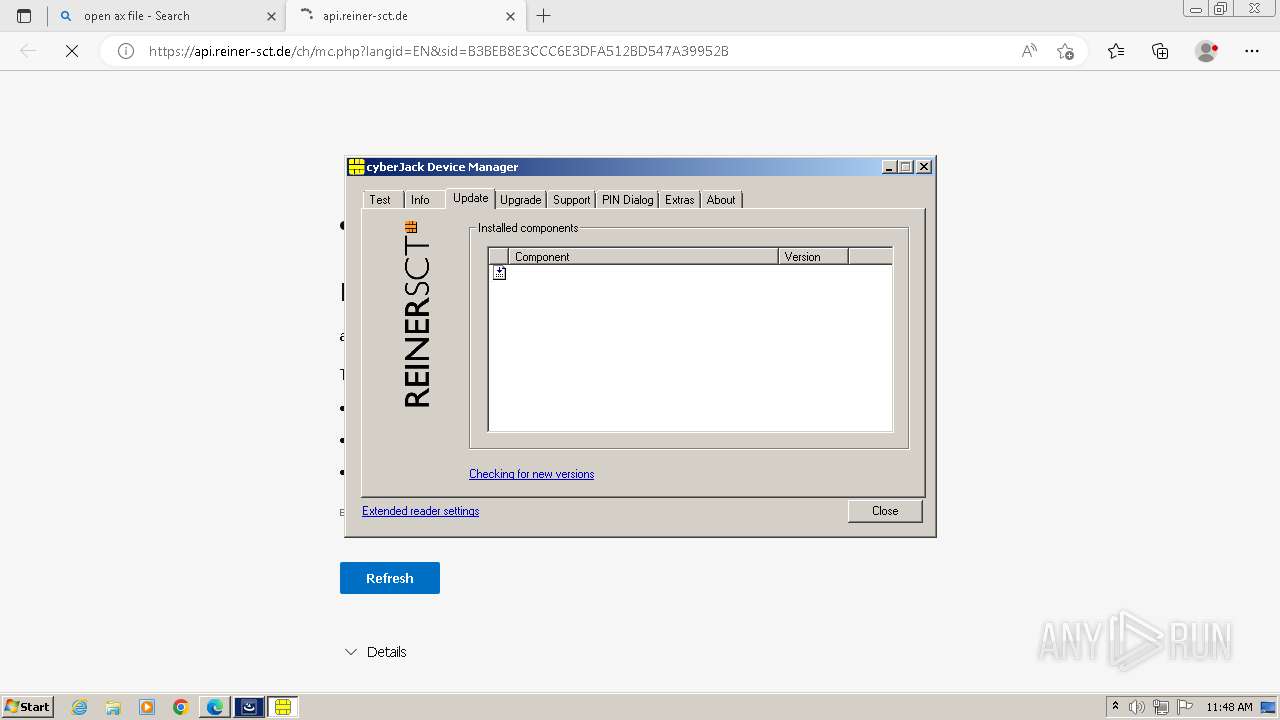Click the address bar URL
This screenshot has height=720, width=1280.
(438, 51)
